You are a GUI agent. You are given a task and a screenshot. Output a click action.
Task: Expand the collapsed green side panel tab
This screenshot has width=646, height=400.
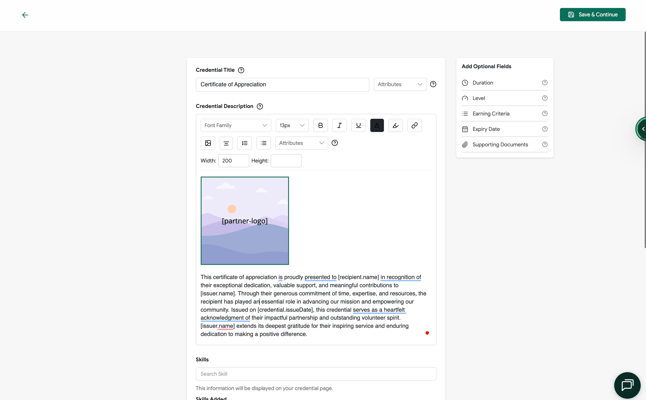coord(641,129)
